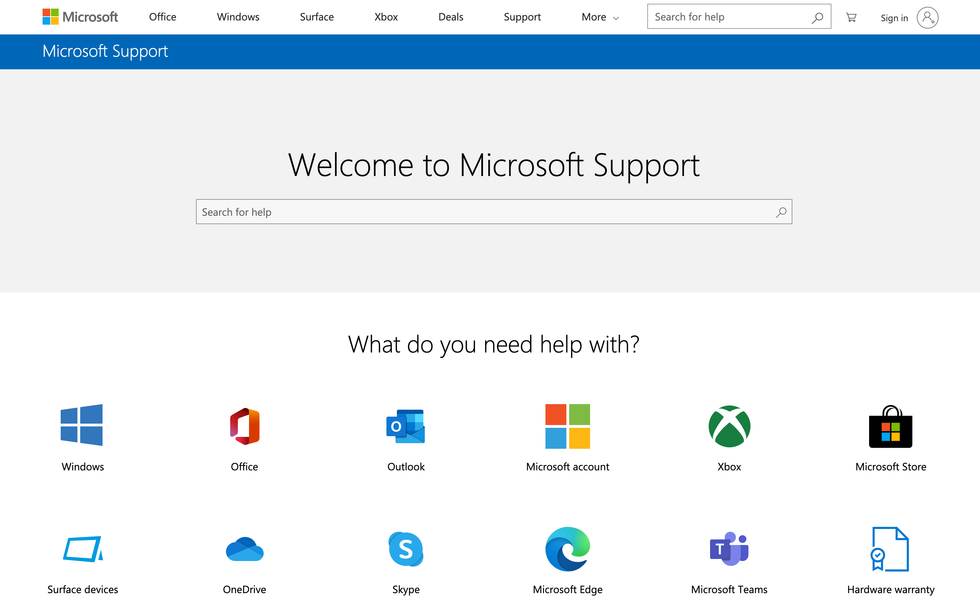
Task: Click the main help search field
Action: tap(493, 211)
